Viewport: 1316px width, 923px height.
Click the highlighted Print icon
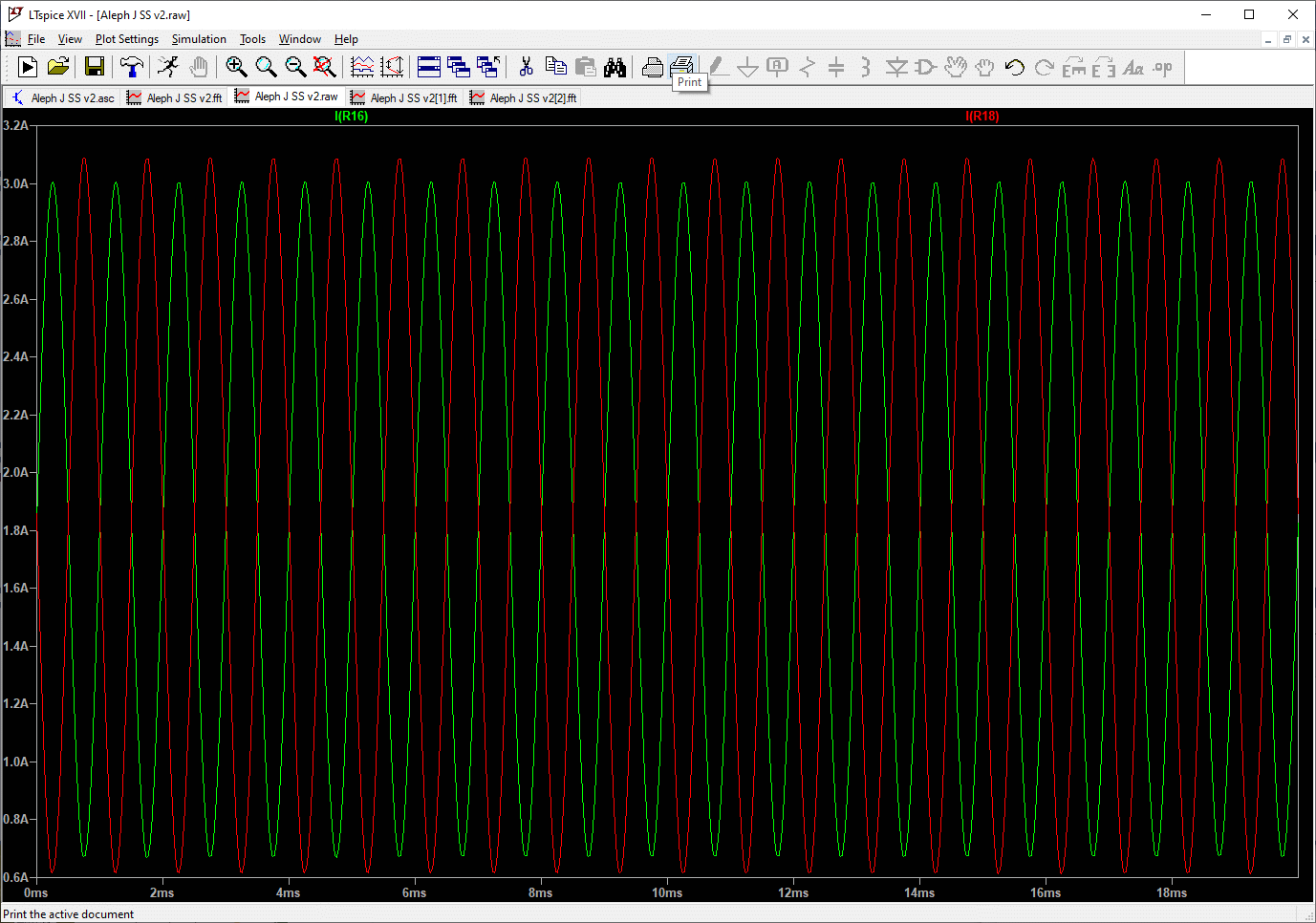click(x=682, y=67)
